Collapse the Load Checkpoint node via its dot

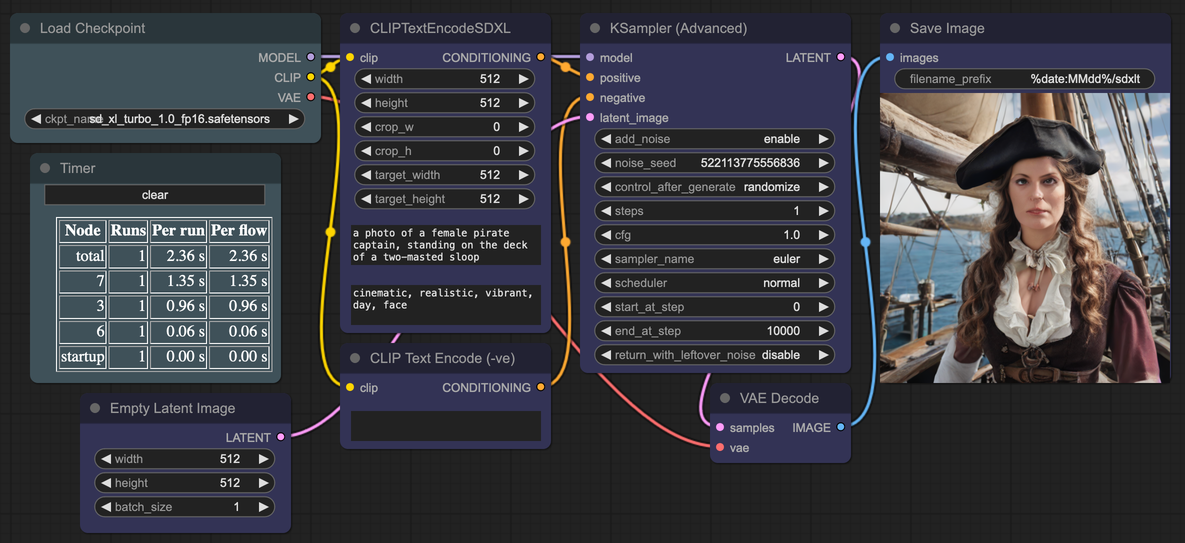click(25, 29)
